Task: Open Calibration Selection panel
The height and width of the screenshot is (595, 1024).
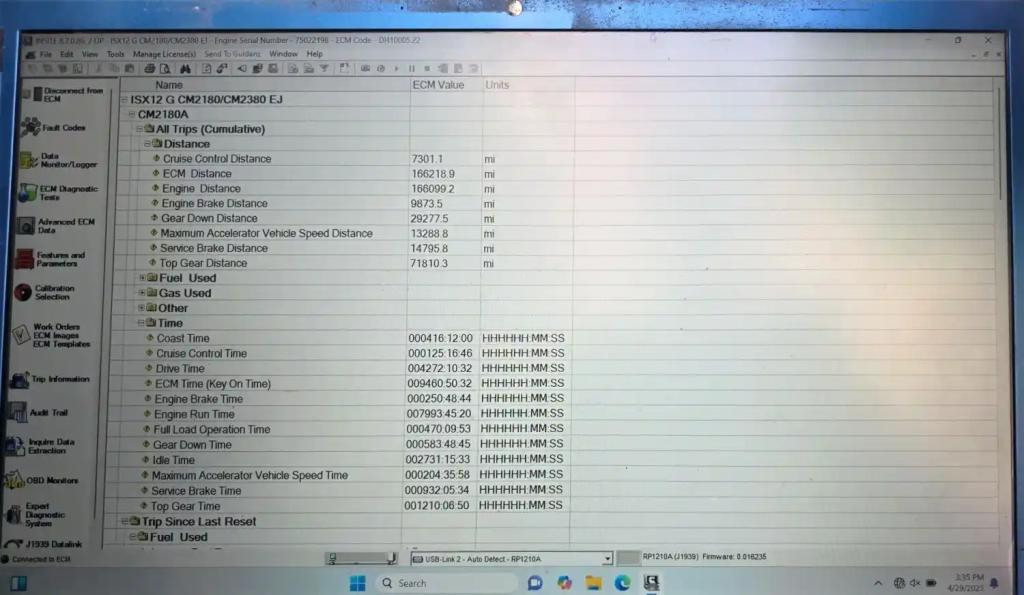Action: point(52,292)
